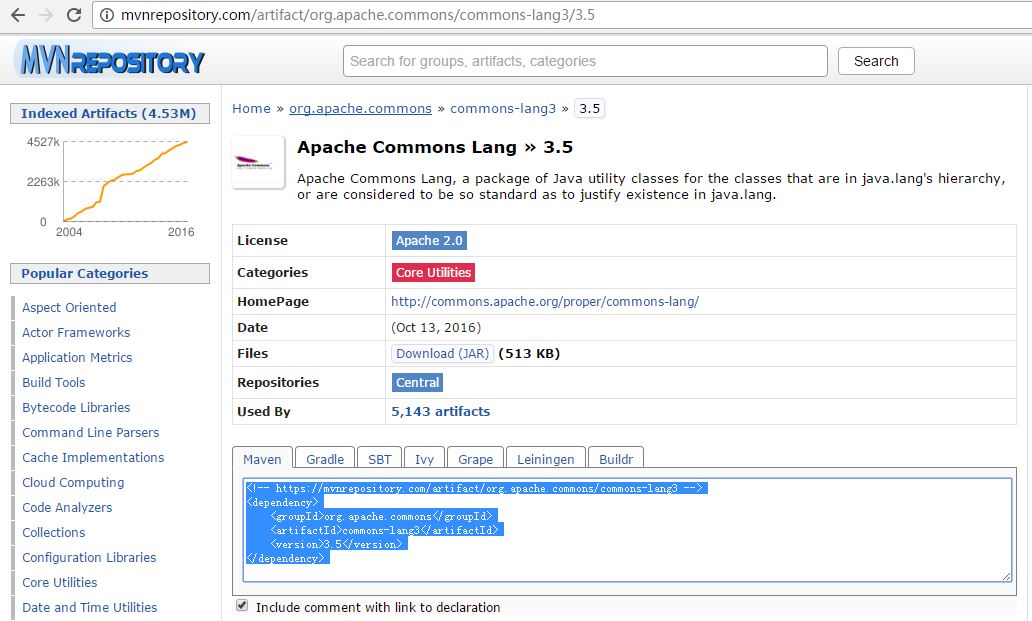The image size is (1032, 621).
Task: Click the Apache Commons Lang project logo
Action: click(x=258, y=162)
